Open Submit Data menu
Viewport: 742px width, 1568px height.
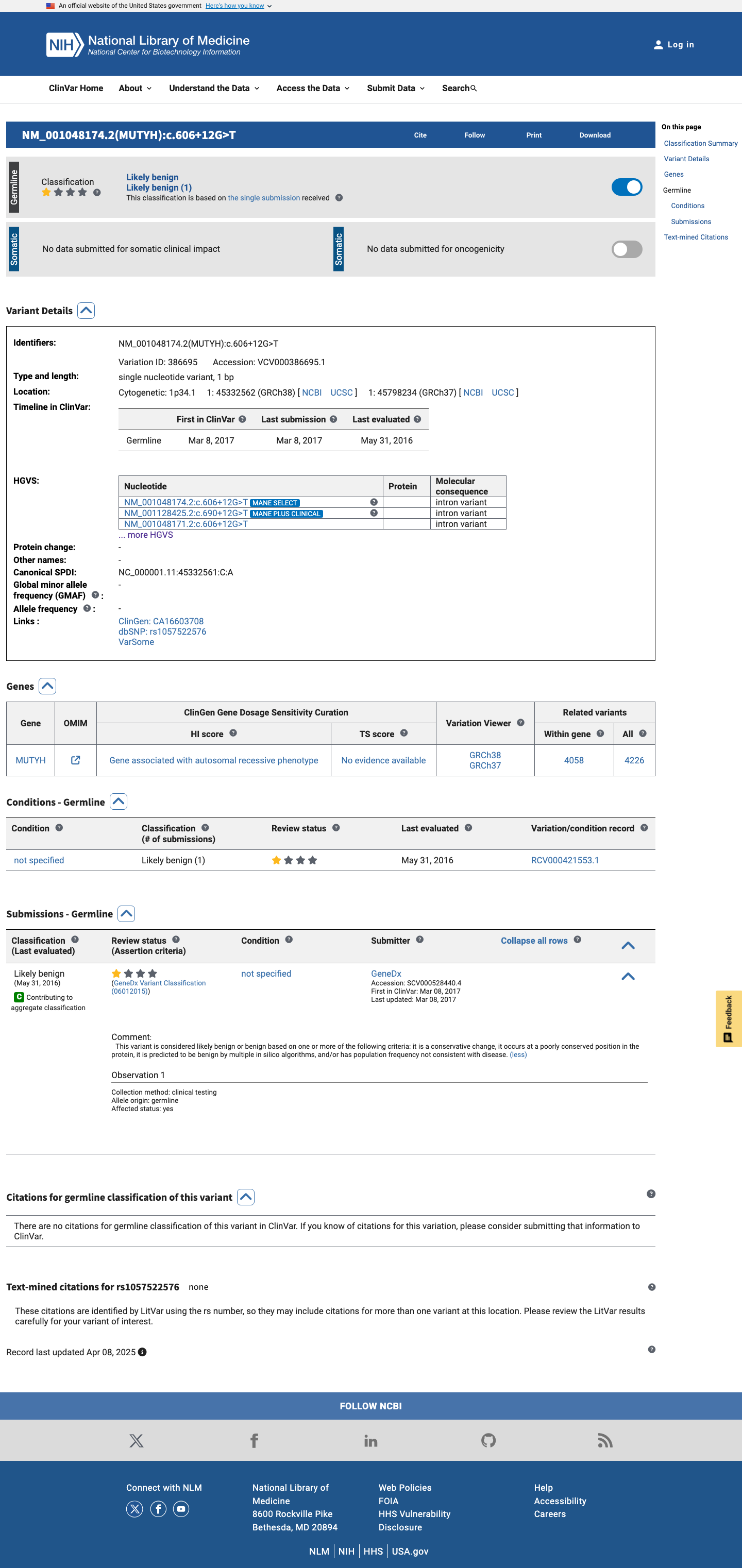point(396,88)
